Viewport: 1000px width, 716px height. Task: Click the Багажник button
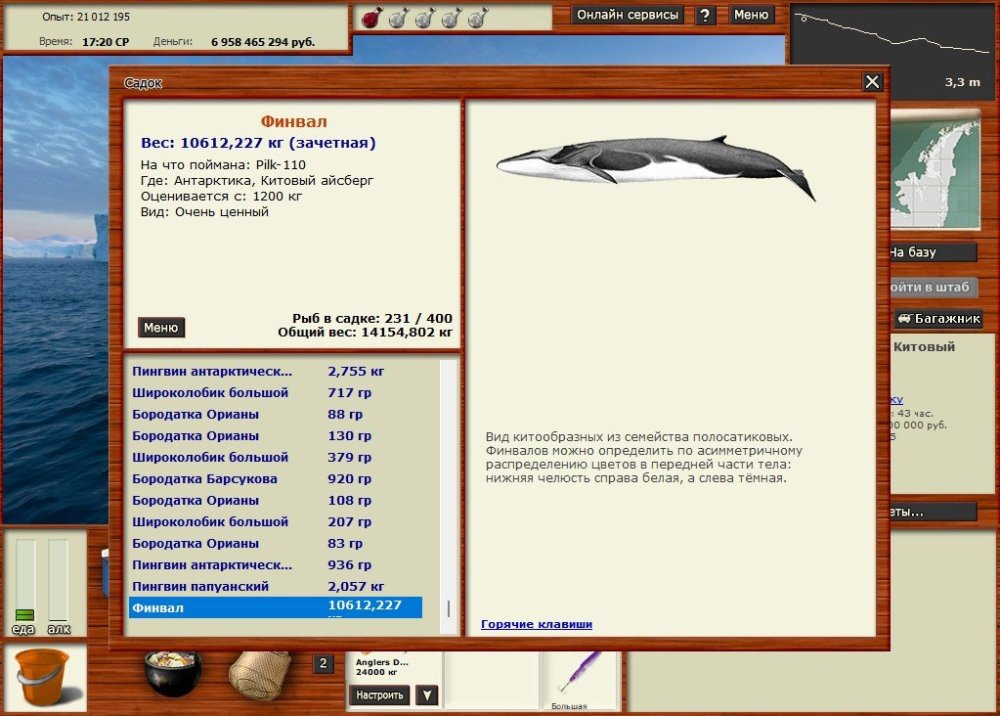coord(939,318)
